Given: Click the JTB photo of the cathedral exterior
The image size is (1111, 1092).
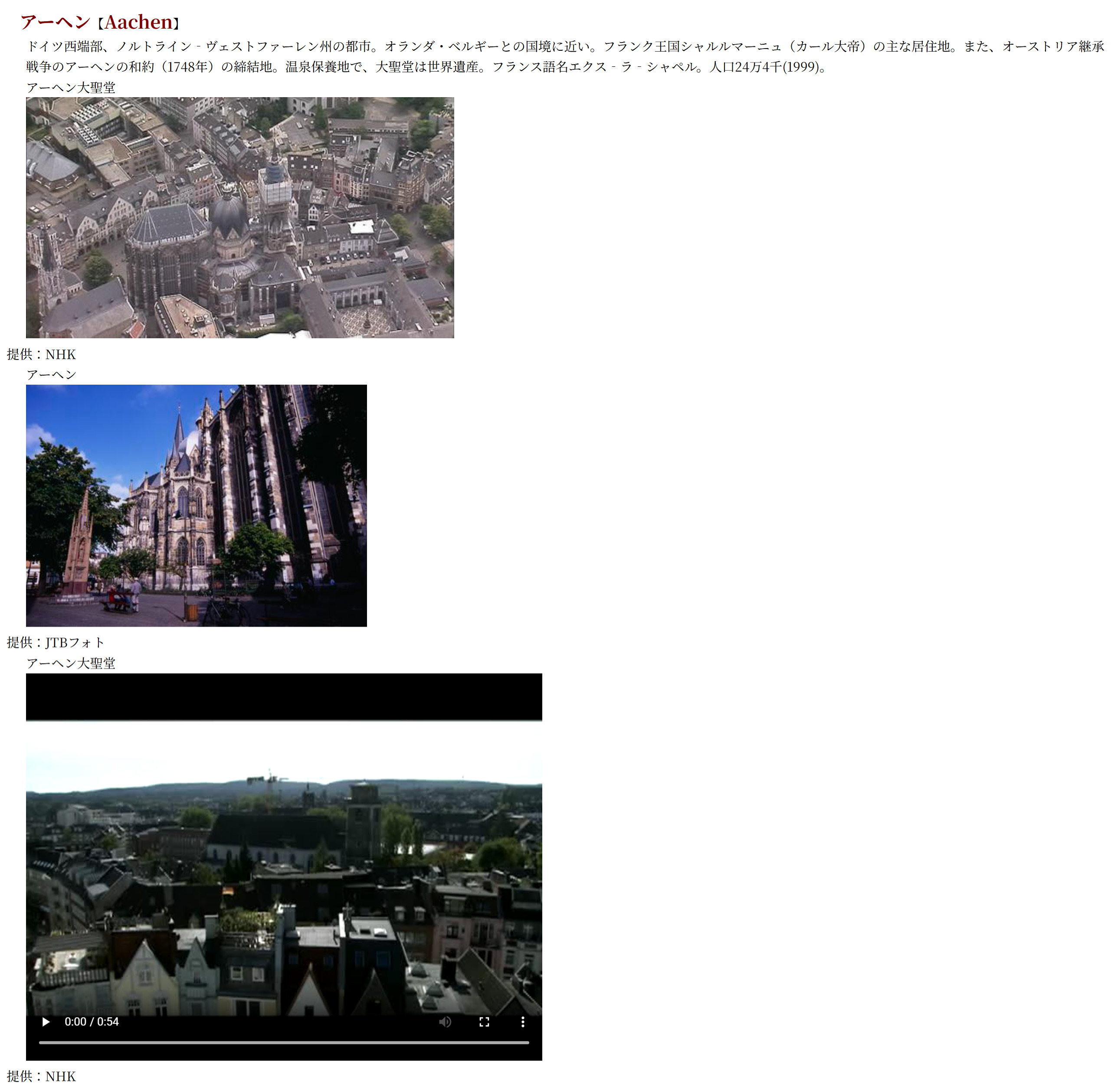Looking at the screenshot, I should pos(196,505).
